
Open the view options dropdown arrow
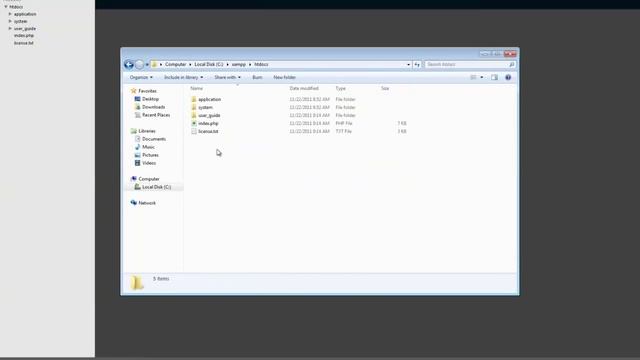pos(482,77)
